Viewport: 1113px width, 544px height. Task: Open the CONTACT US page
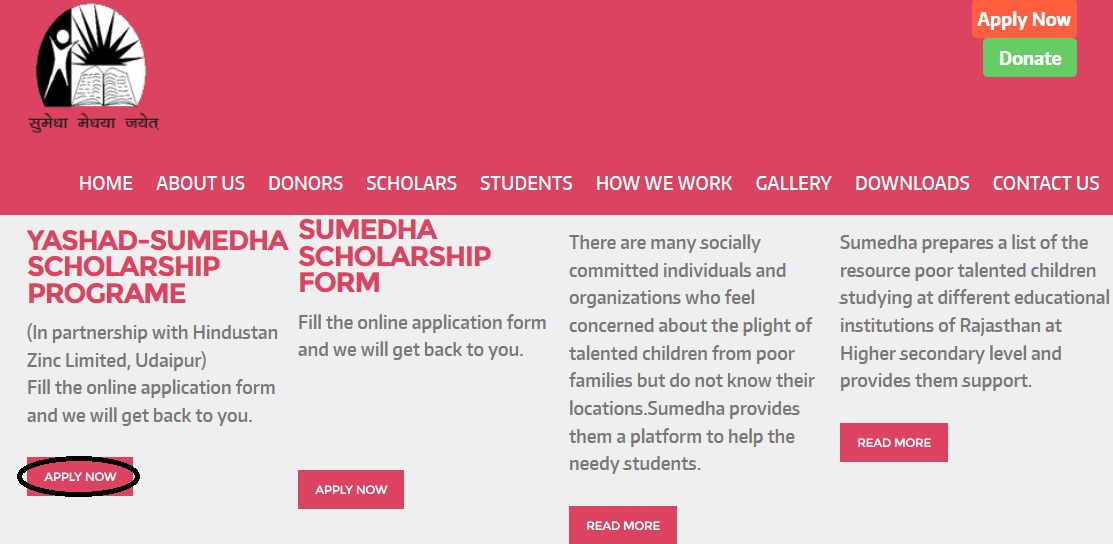tap(1046, 183)
